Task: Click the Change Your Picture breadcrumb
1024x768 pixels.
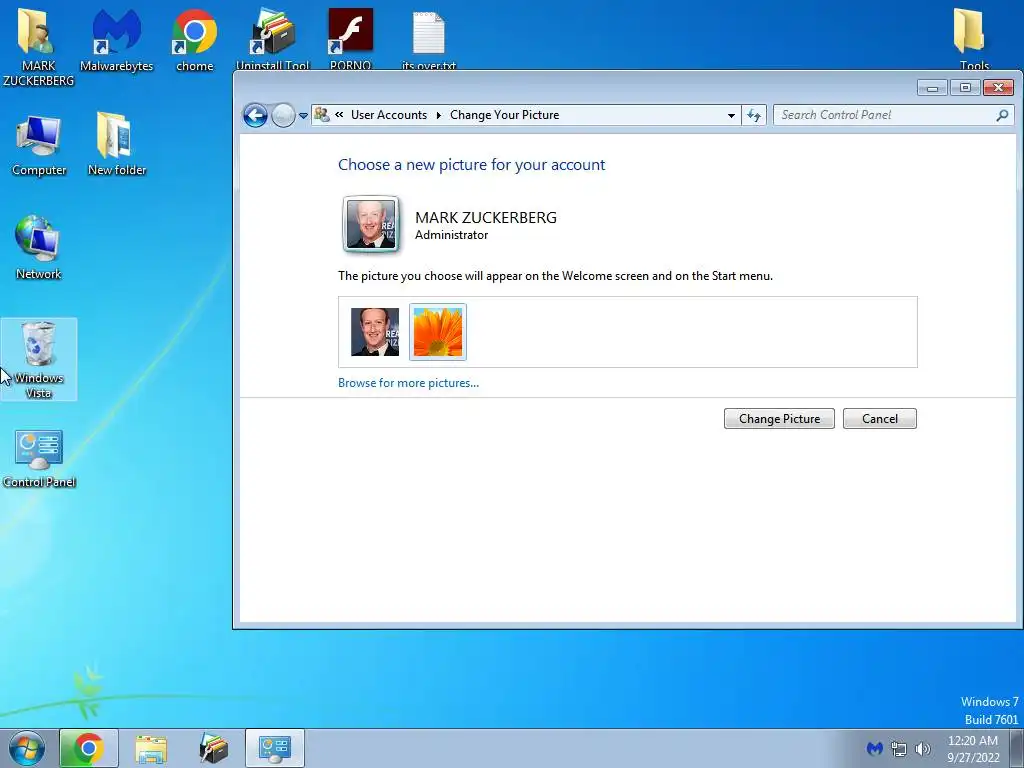Action: pos(504,115)
